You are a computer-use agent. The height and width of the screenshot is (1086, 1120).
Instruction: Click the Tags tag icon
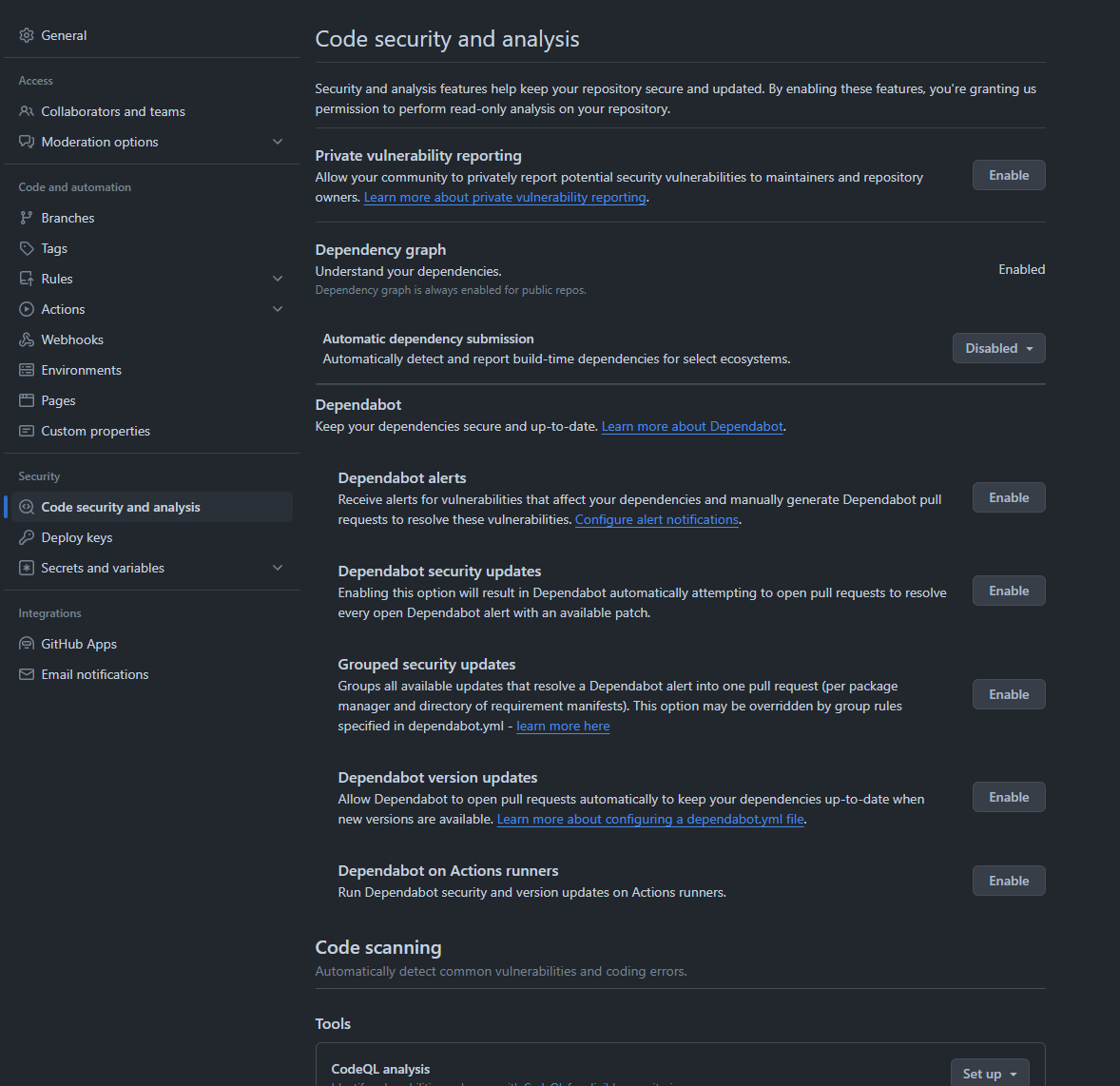pos(27,248)
